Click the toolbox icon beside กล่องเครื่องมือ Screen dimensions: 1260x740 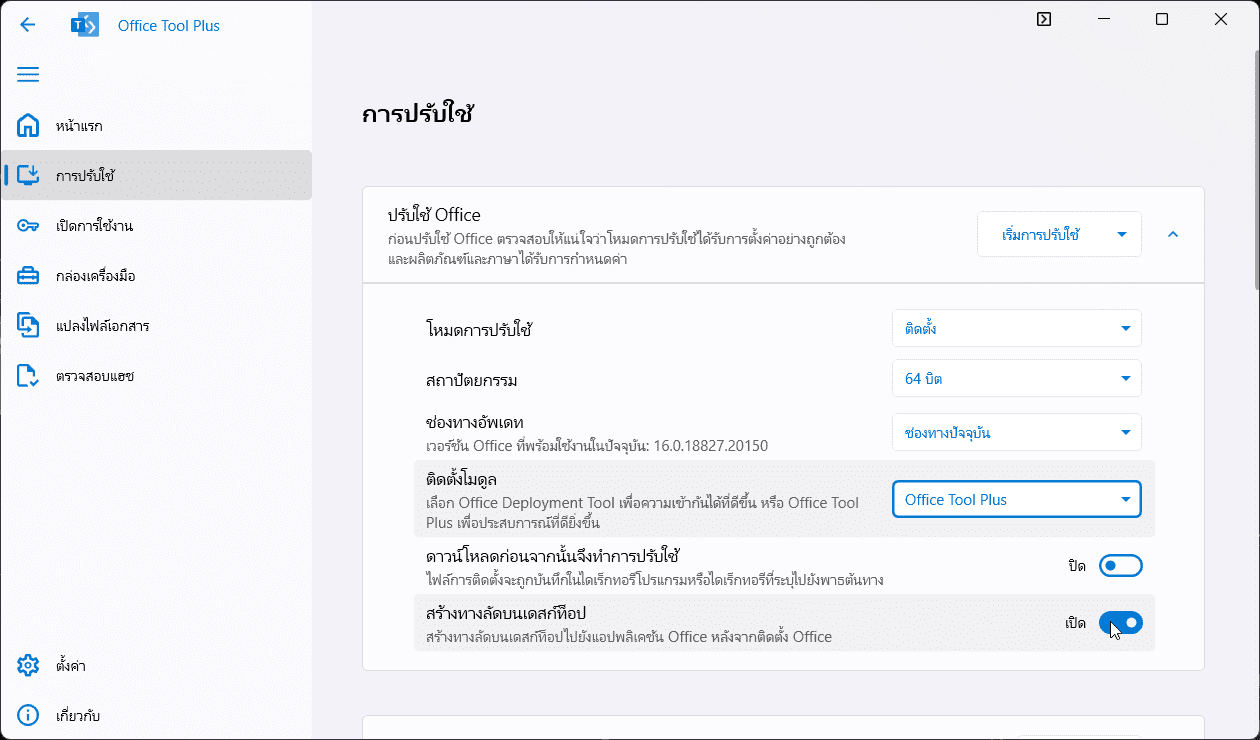pos(28,276)
